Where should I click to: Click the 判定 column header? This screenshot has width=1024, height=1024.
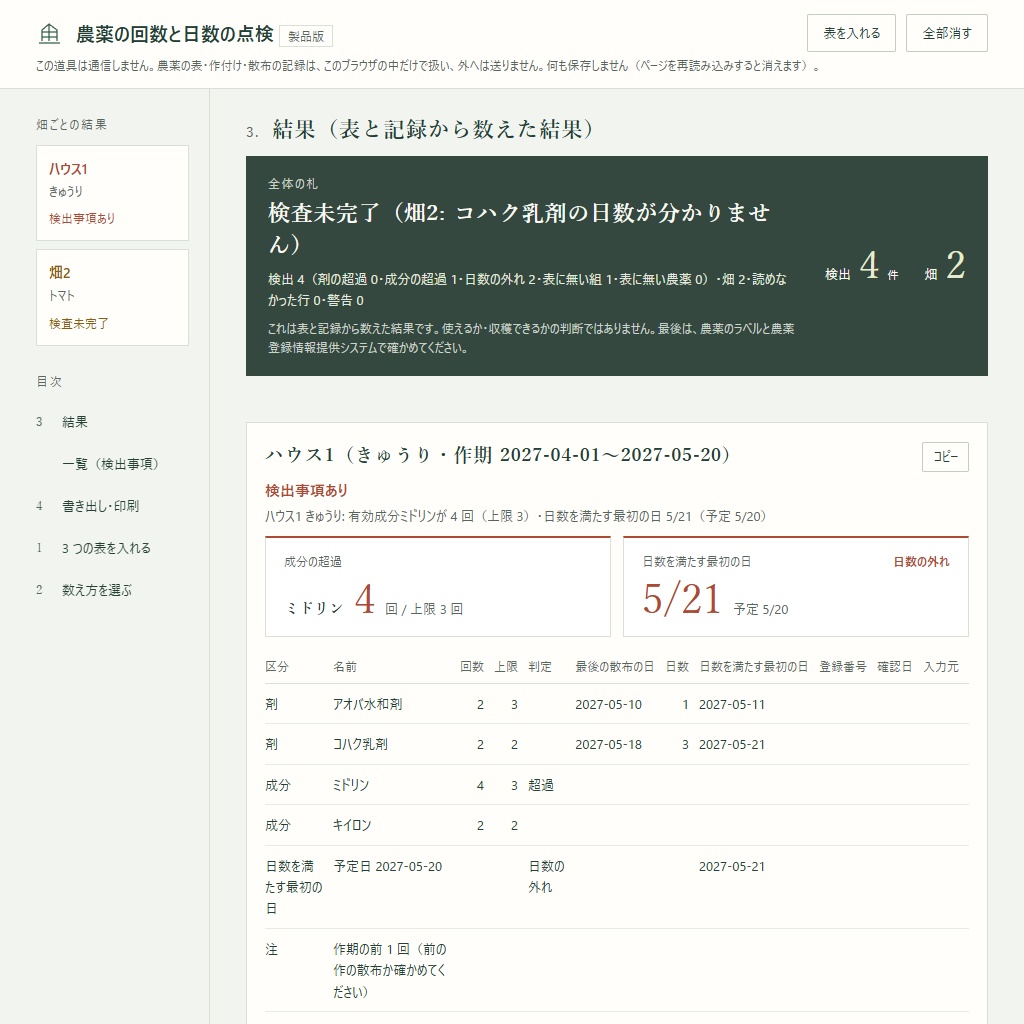click(540, 667)
